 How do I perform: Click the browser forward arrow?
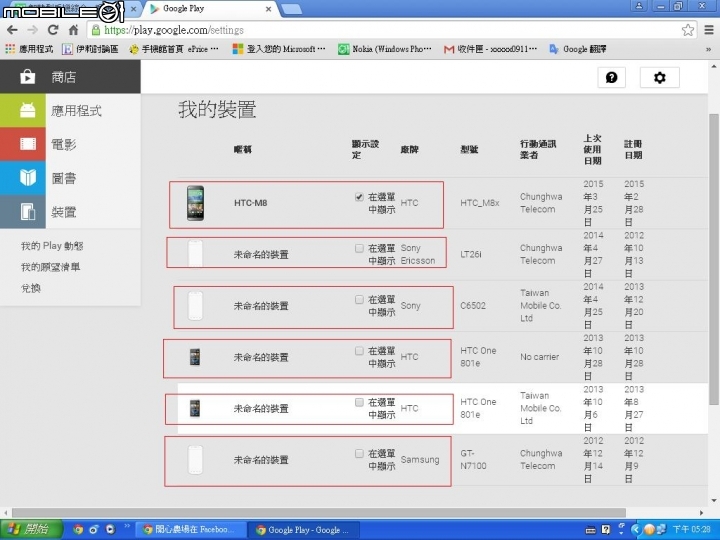33,30
